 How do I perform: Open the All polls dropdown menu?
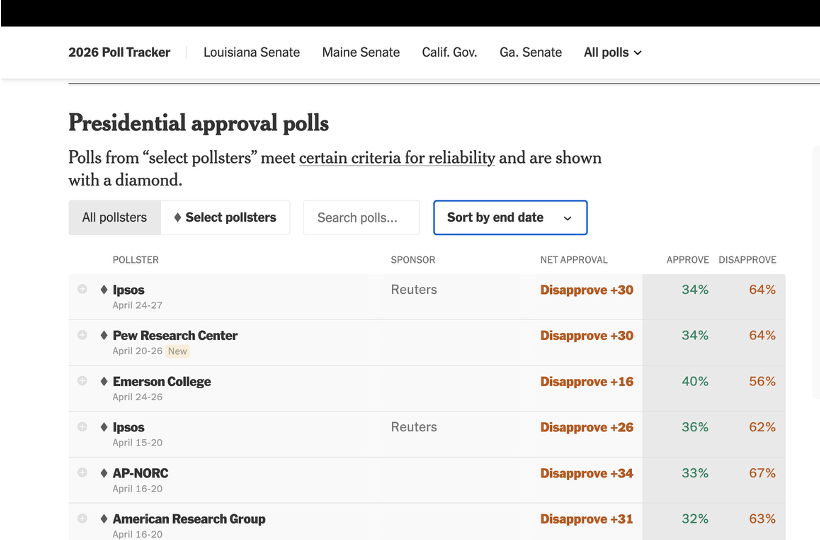point(612,52)
